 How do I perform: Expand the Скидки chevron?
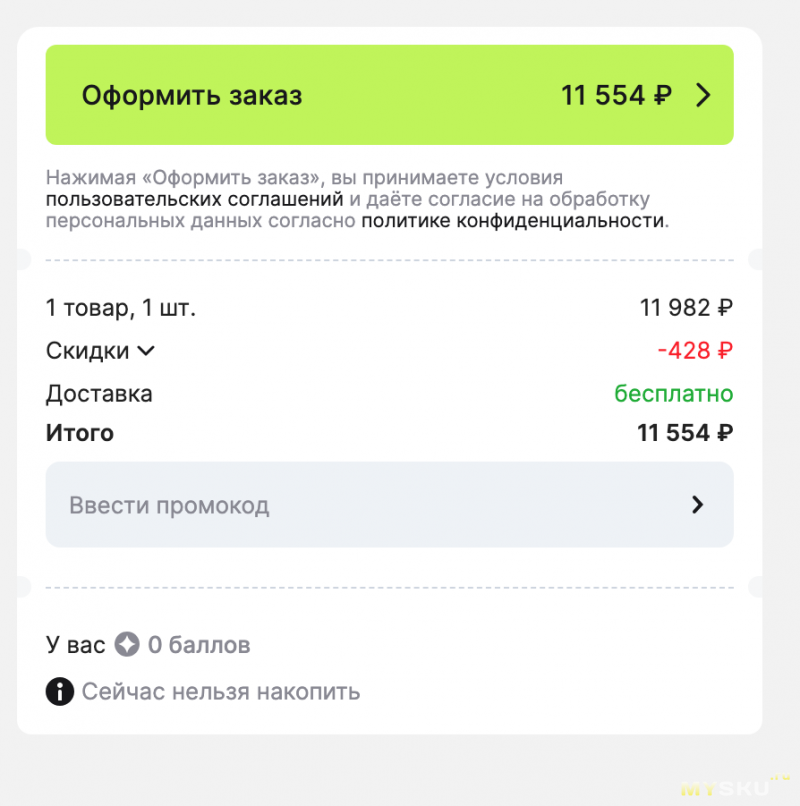pos(146,351)
